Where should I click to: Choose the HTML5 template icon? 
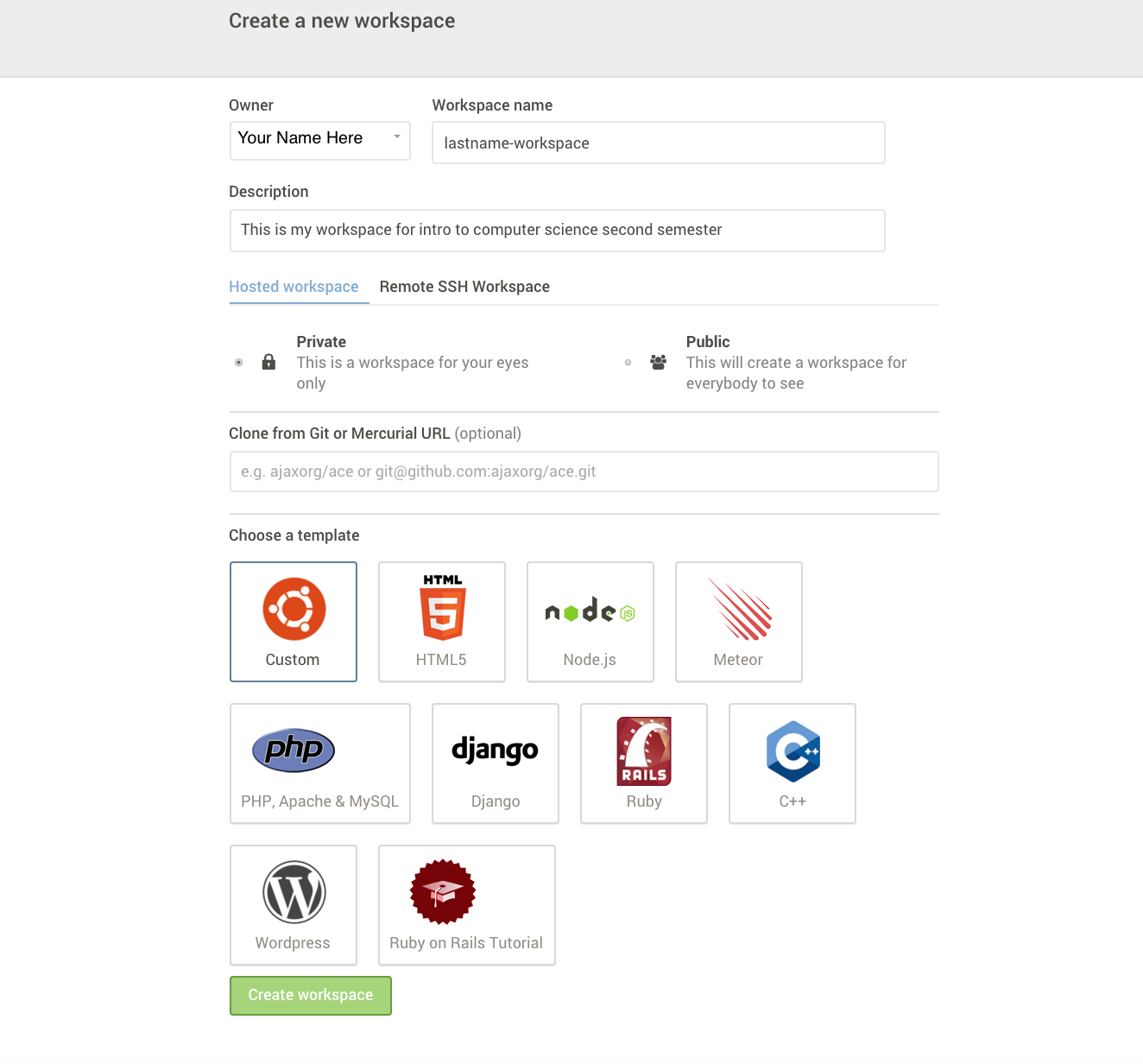pos(442,608)
